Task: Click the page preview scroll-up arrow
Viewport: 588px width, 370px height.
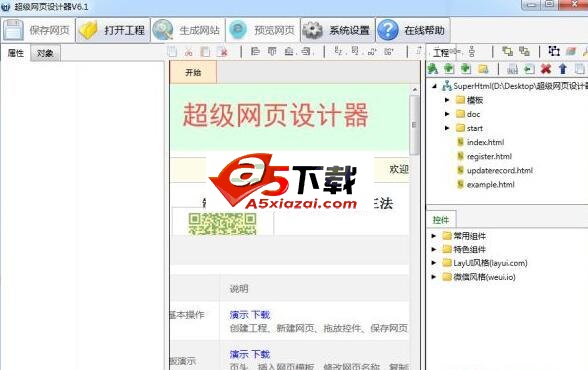Action: (x=414, y=89)
